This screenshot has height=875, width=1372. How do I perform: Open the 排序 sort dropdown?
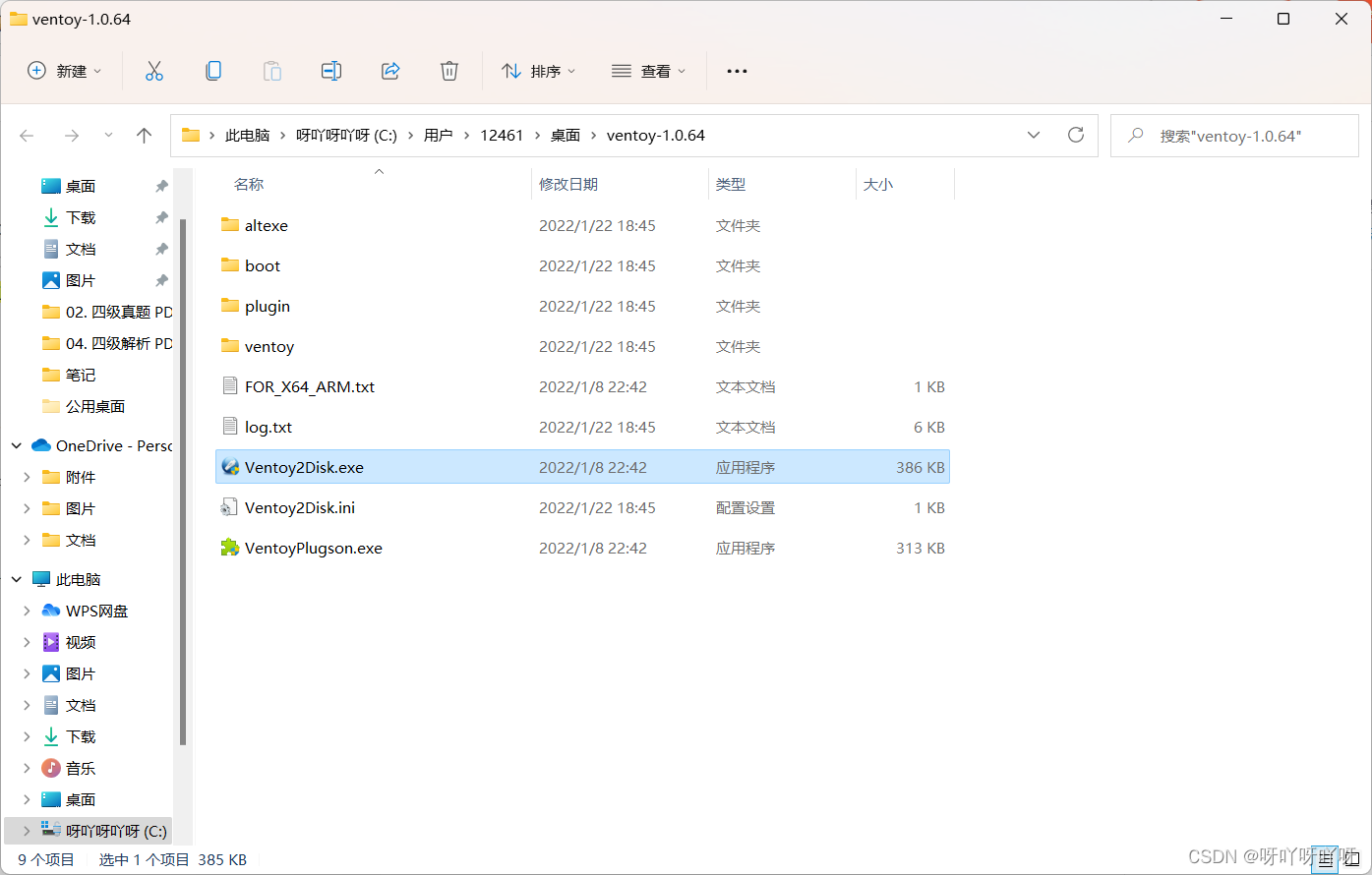click(x=539, y=71)
